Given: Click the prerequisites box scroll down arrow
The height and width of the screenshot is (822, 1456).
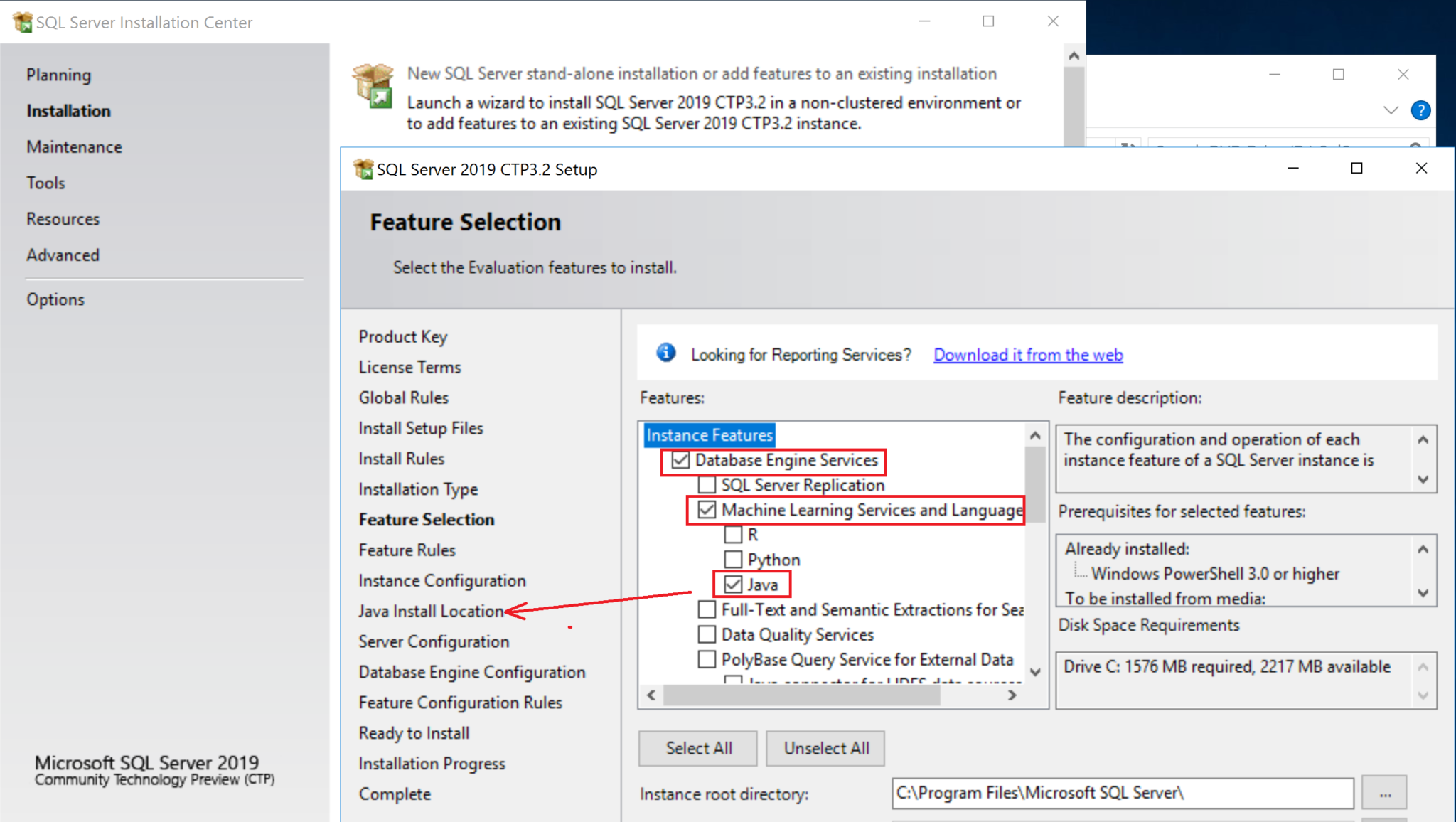Looking at the screenshot, I should point(1423,593).
